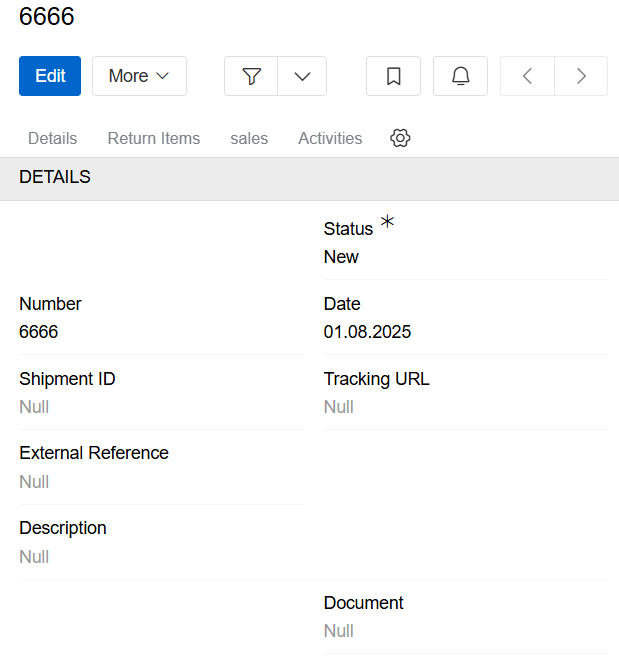Select the sales tab

249,139
